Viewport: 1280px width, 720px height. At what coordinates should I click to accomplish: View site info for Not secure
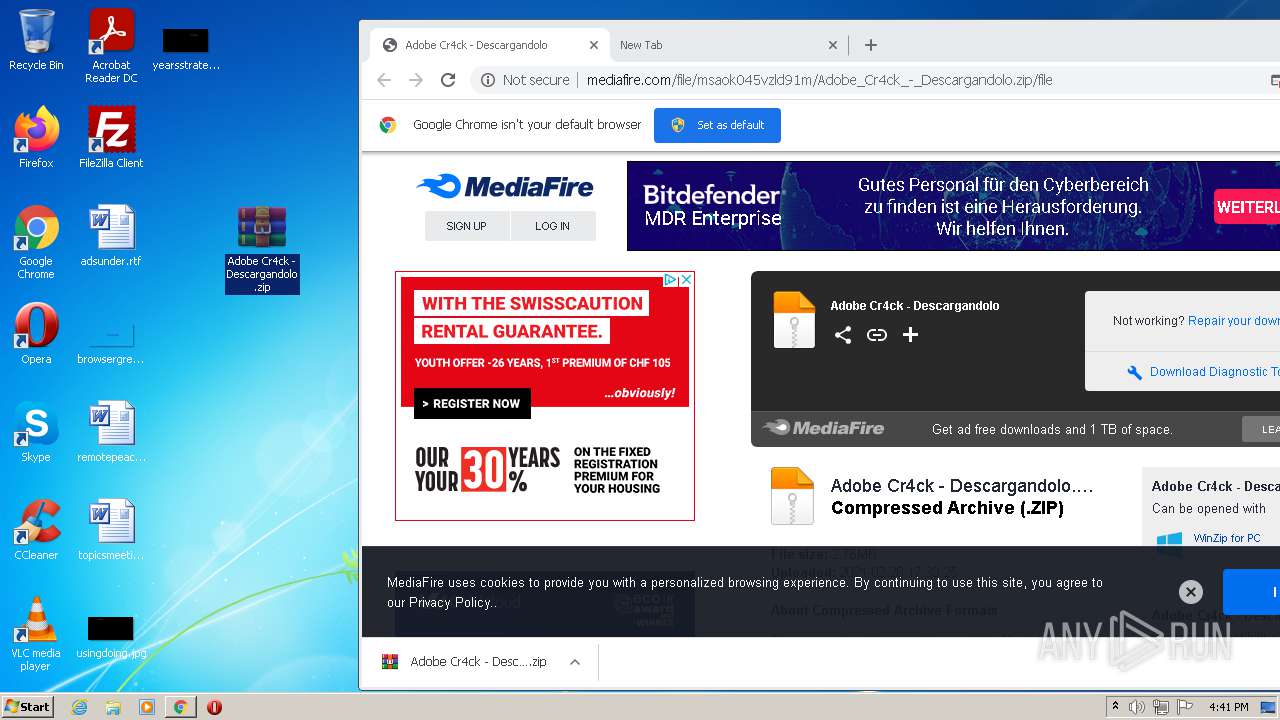tap(525, 80)
